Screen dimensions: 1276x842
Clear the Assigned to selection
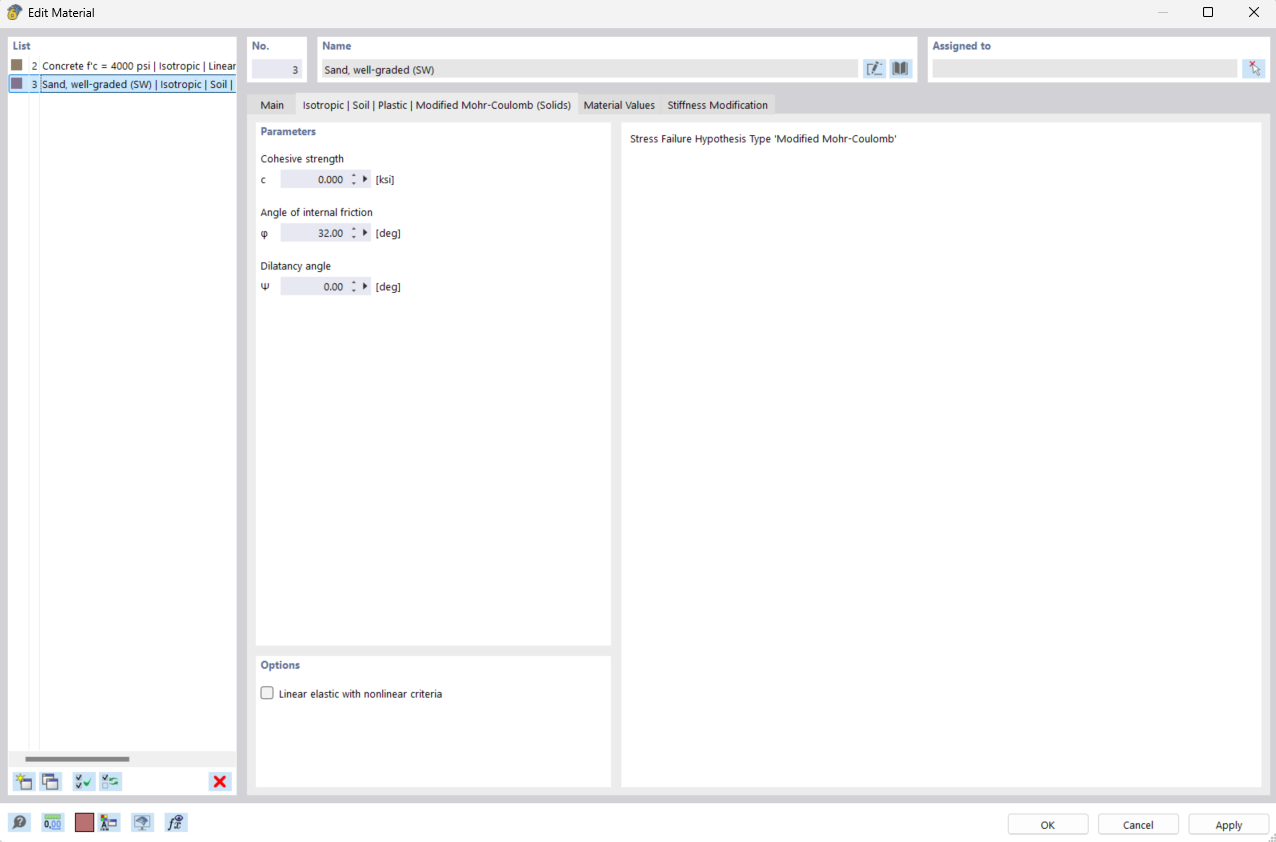pyautogui.click(x=1254, y=68)
